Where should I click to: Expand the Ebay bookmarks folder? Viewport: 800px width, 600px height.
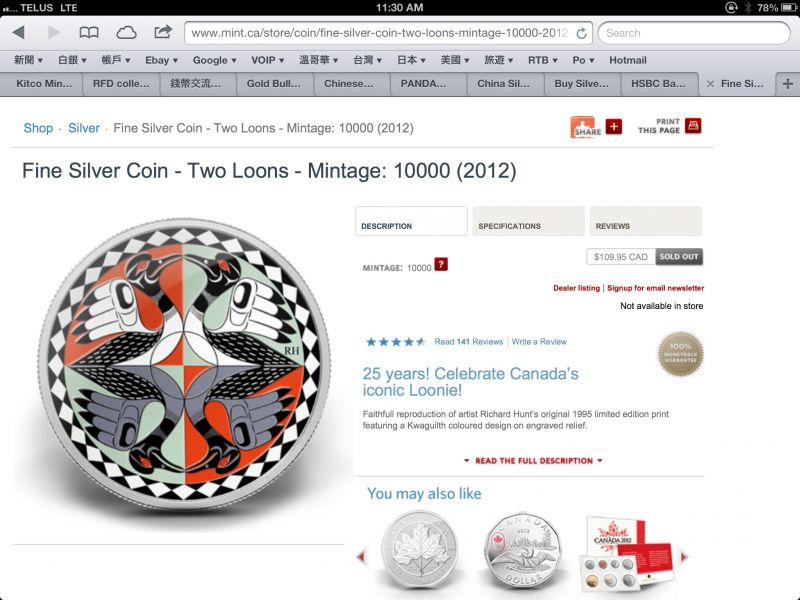161,60
